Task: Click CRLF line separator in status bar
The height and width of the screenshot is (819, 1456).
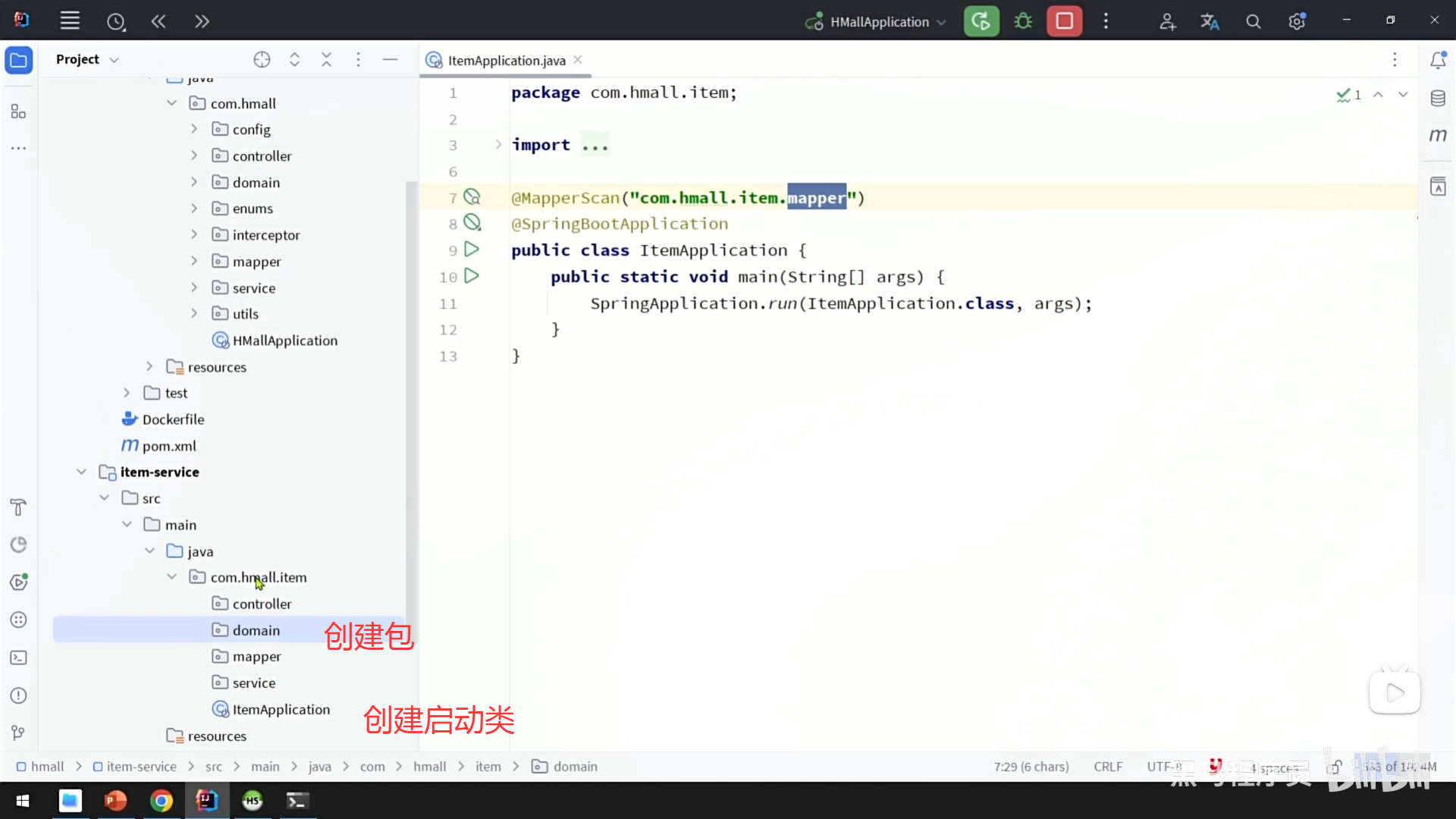Action: [x=1108, y=767]
